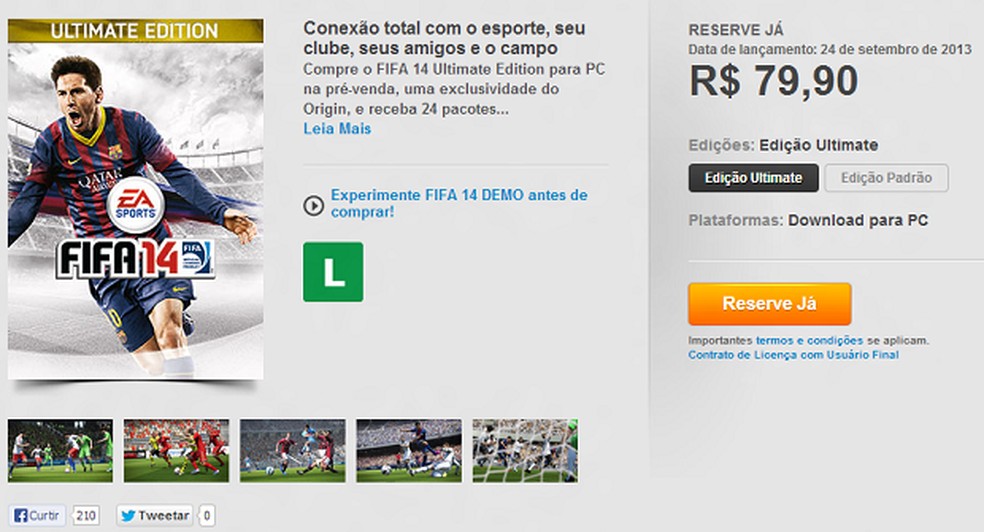Screen dimensions: 984x532
Task: Click the green L age rating icon
Action: pos(333,272)
